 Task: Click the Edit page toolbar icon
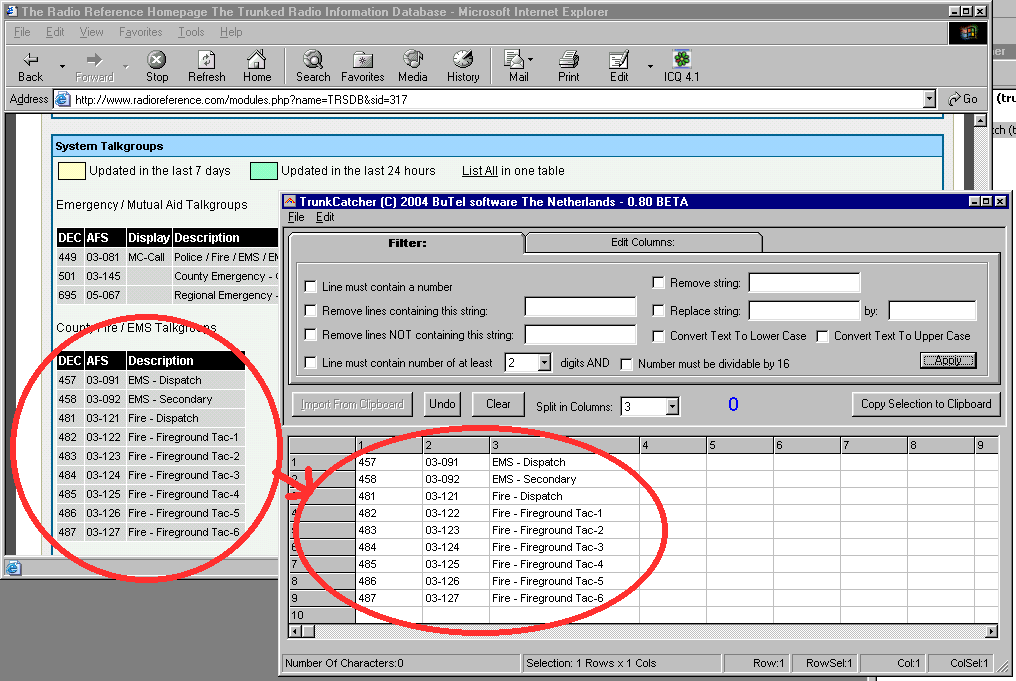click(x=619, y=60)
